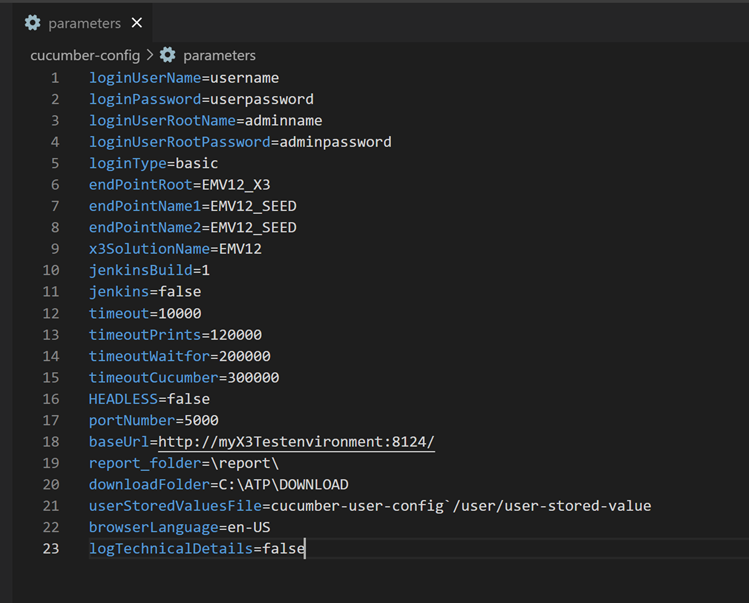Follow the baseUrl myX3Testenvironment link

coord(296,442)
